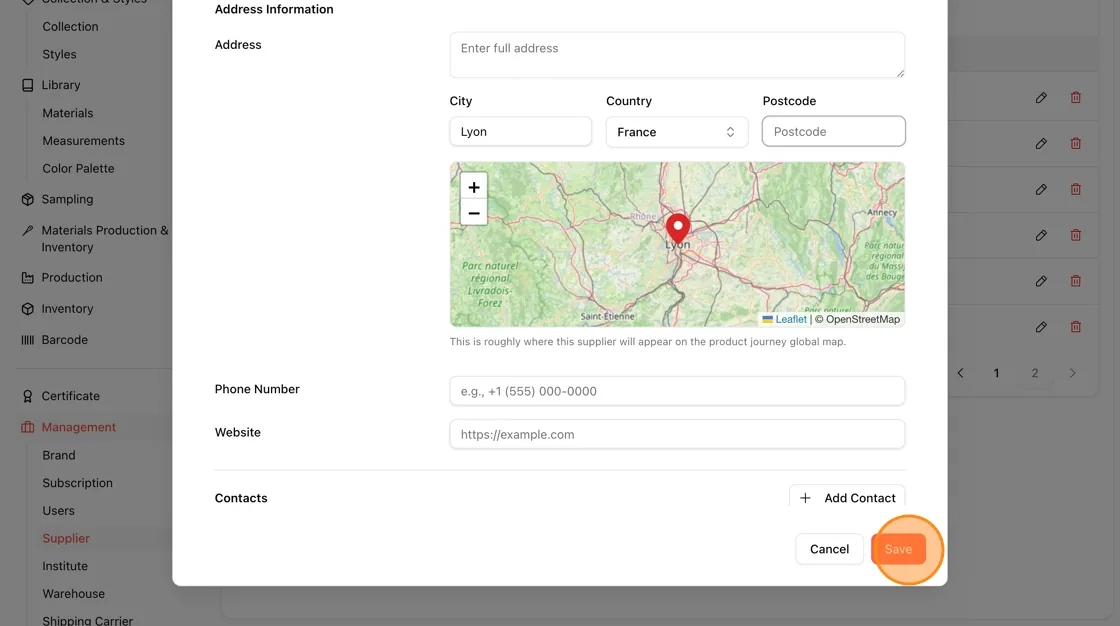
Task: Click the City field containing Lyon
Action: click(x=521, y=131)
